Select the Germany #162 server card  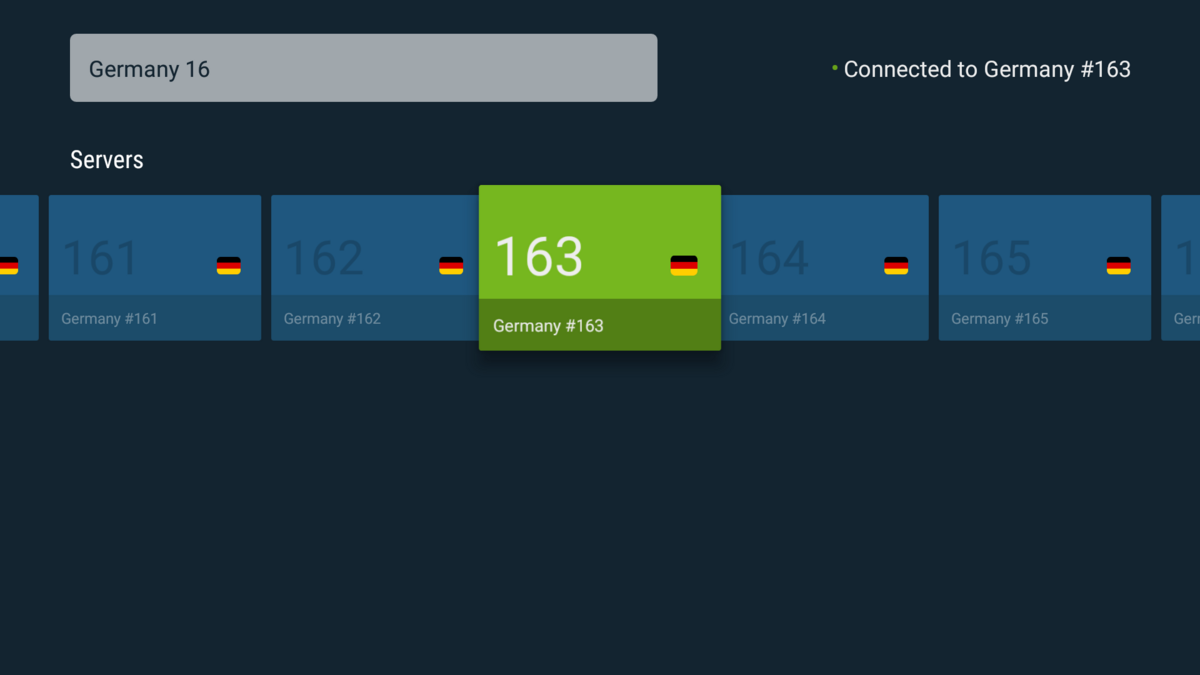pos(375,268)
